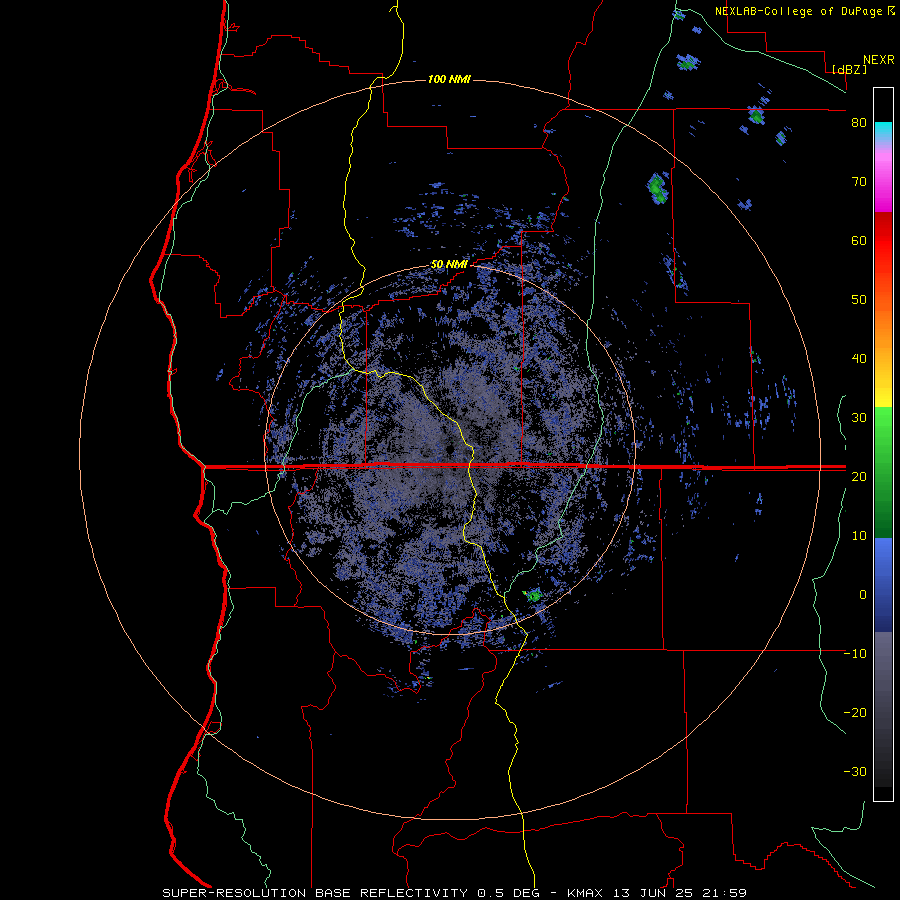Image resolution: width=900 pixels, height=900 pixels.
Task: Click the NEXR label above the color scale
Action: 879,59
